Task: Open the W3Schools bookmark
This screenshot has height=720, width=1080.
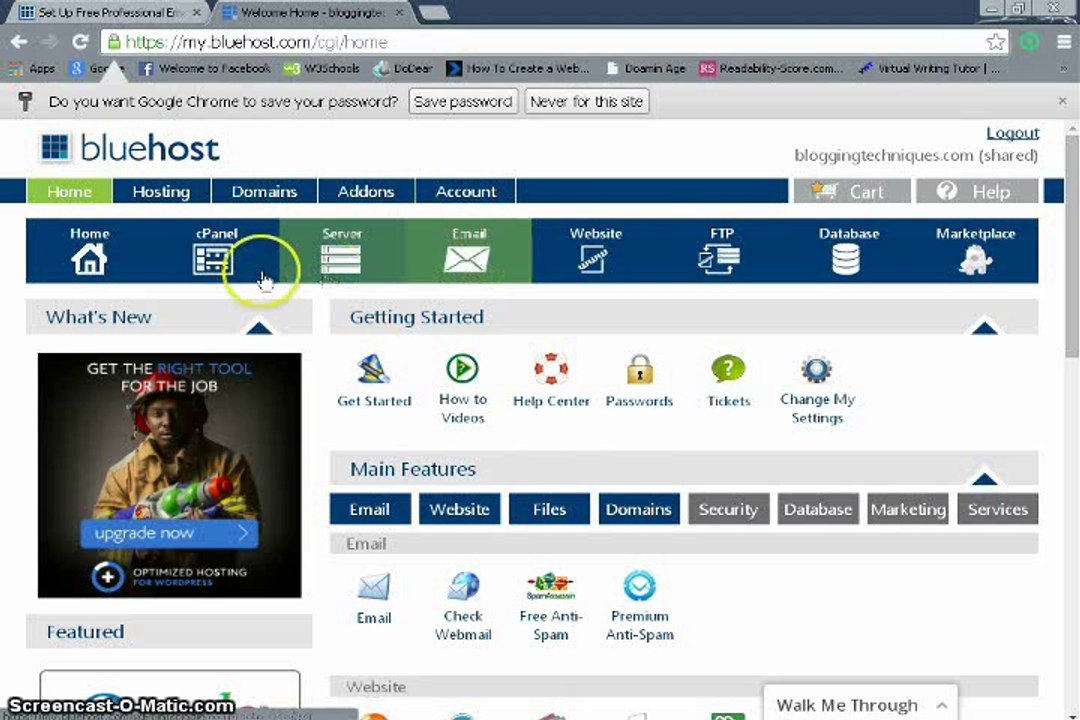Action: pos(322,68)
